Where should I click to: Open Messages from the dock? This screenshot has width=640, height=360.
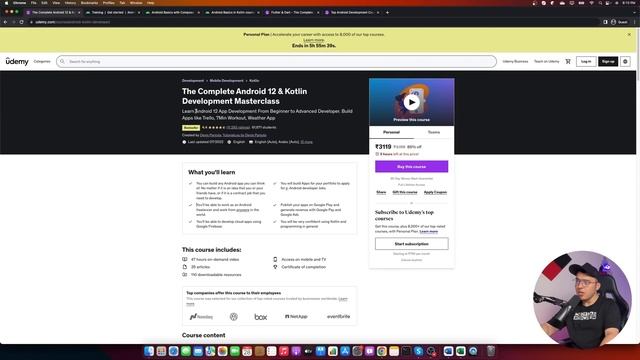(186, 351)
